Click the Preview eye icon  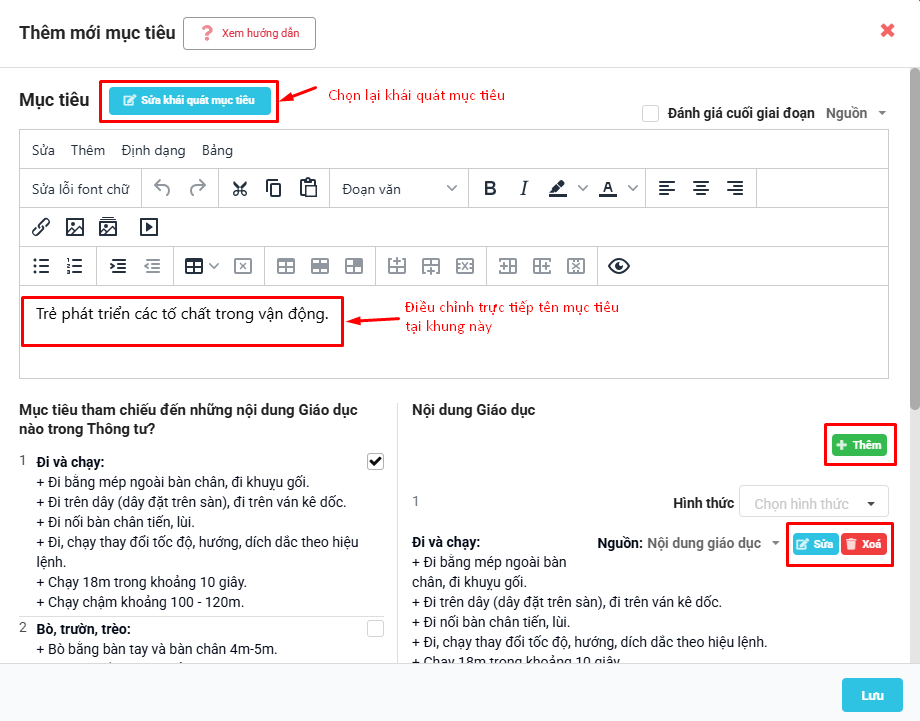(x=619, y=266)
